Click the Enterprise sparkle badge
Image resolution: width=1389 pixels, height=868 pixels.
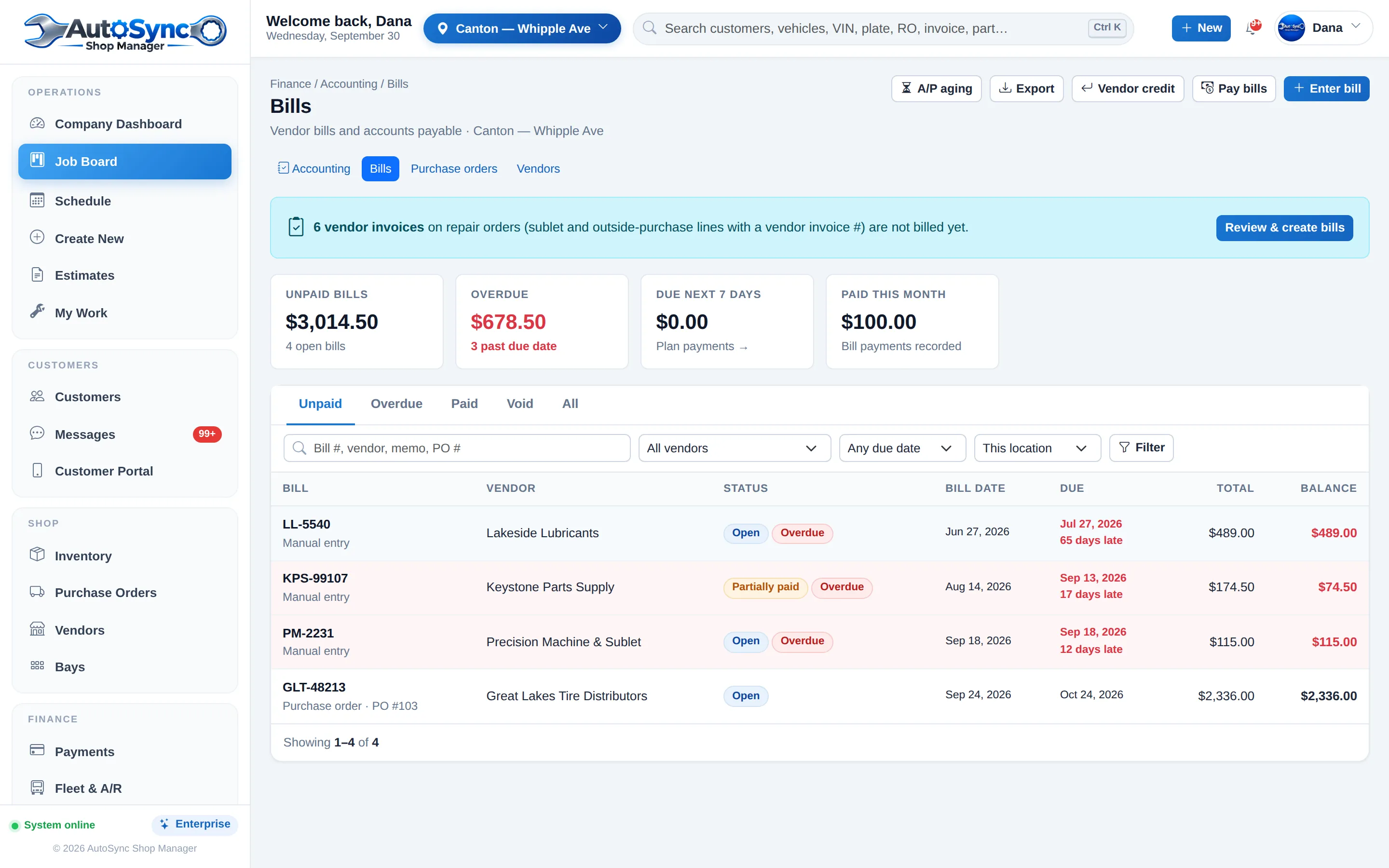[194, 825]
